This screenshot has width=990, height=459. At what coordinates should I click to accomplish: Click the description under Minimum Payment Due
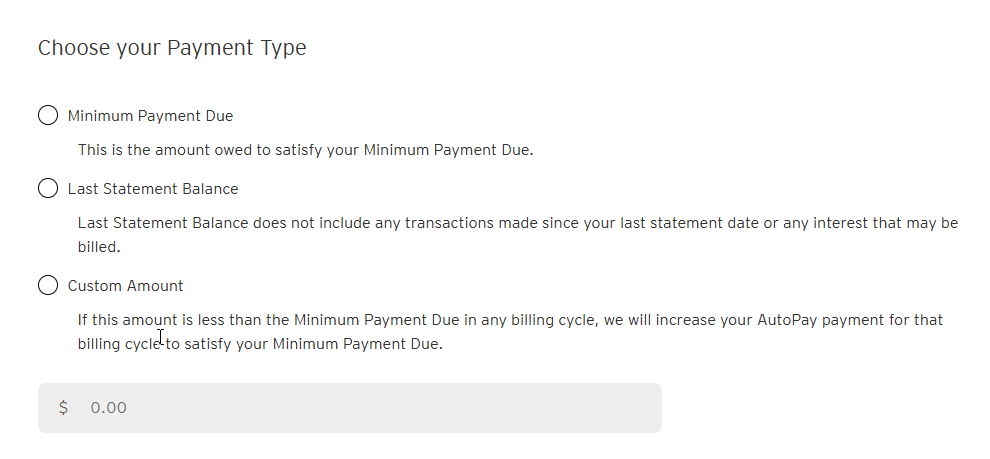(306, 151)
